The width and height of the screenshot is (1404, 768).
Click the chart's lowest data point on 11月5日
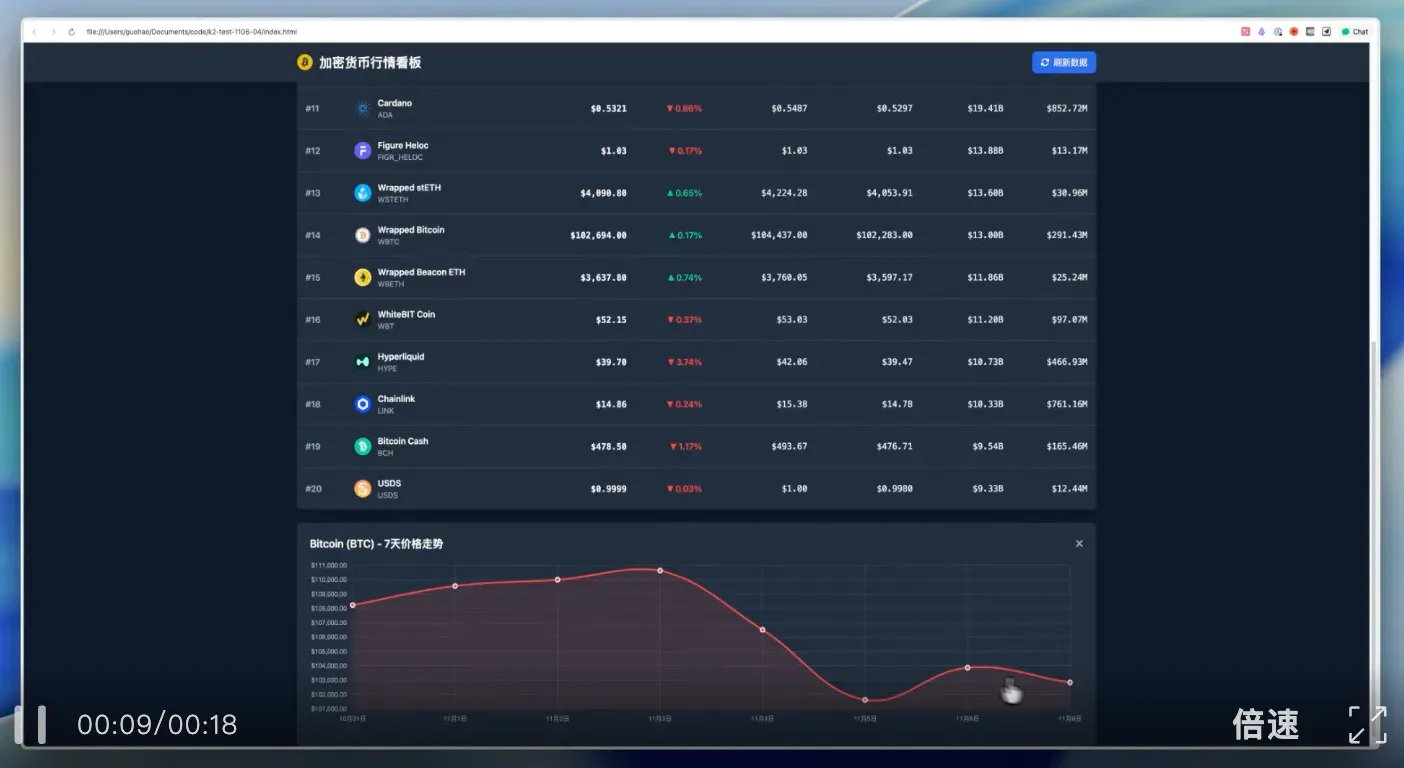point(865,700)
